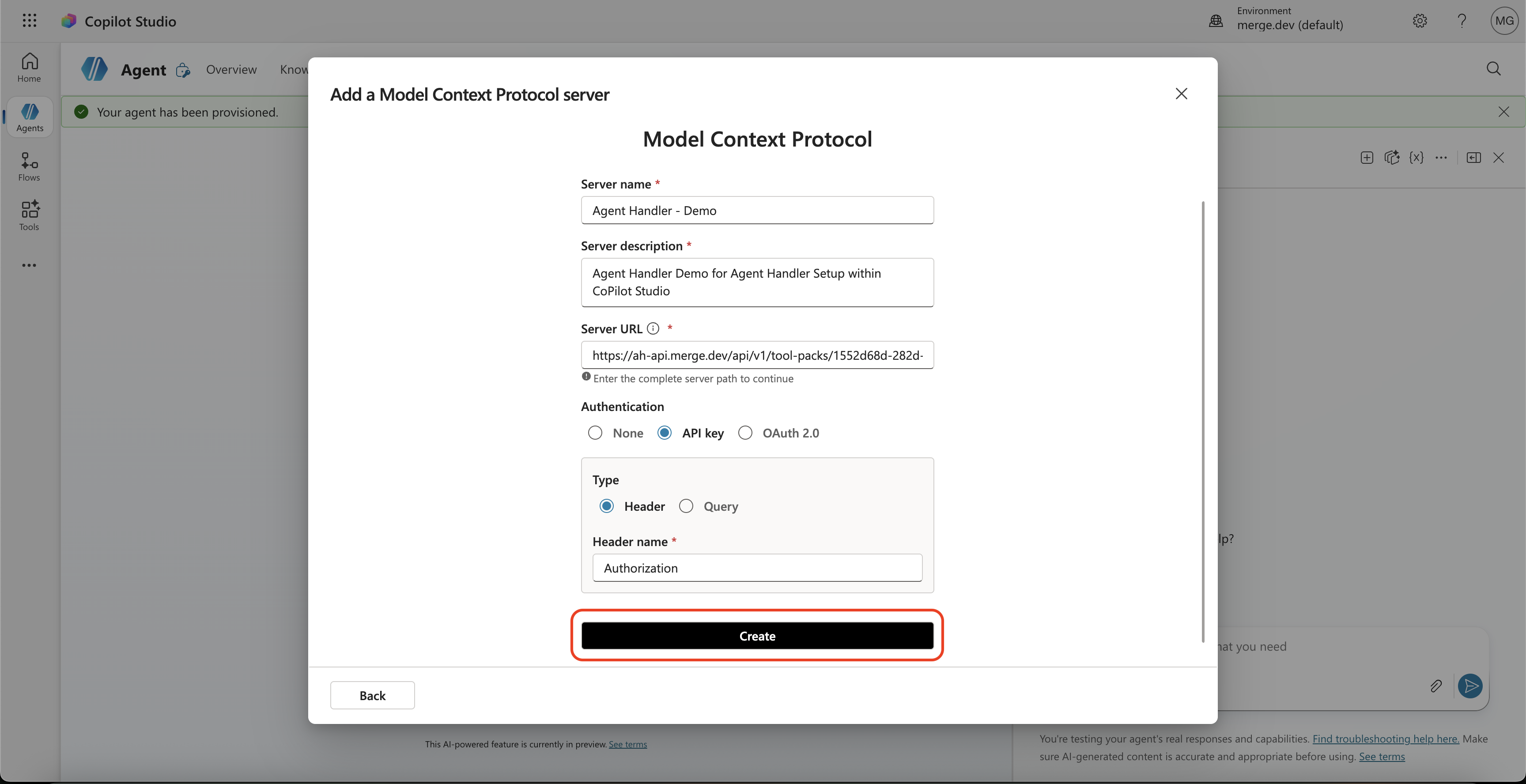The width and height of the screenshot is (1526, 784).
Task: Click the Header name input field
Action: (757, 568)
